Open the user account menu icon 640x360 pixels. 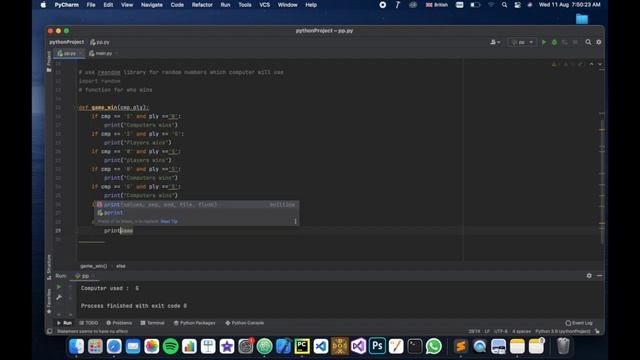pos(495,42)
